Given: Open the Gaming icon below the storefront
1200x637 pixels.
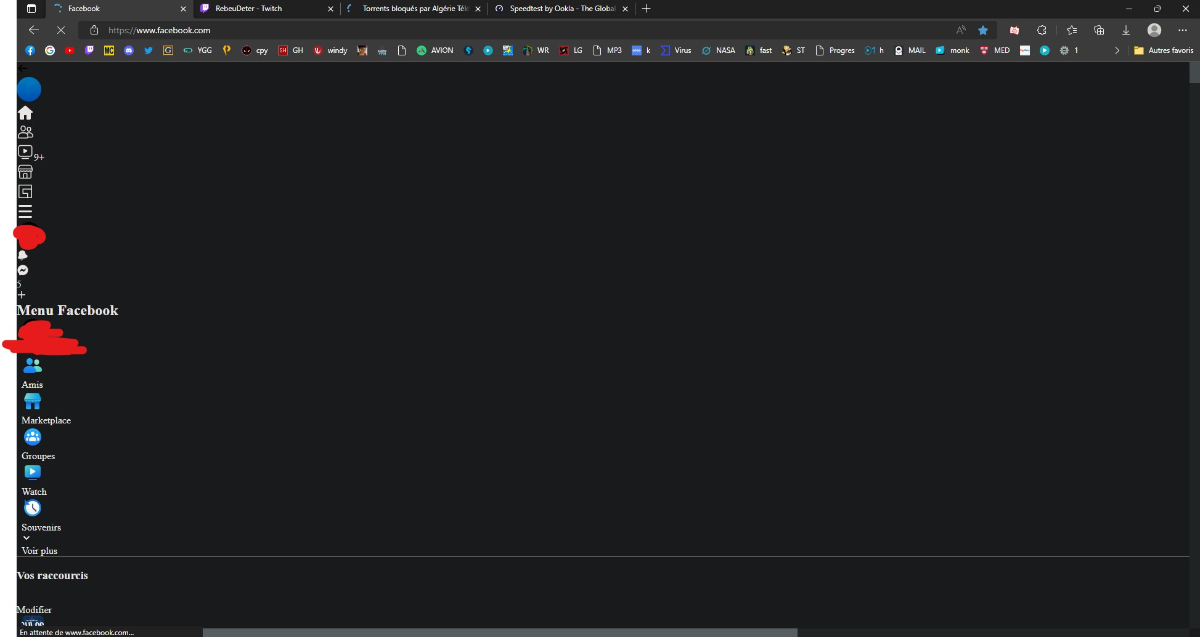Looking at the screenshot, I should click(25, 191).
